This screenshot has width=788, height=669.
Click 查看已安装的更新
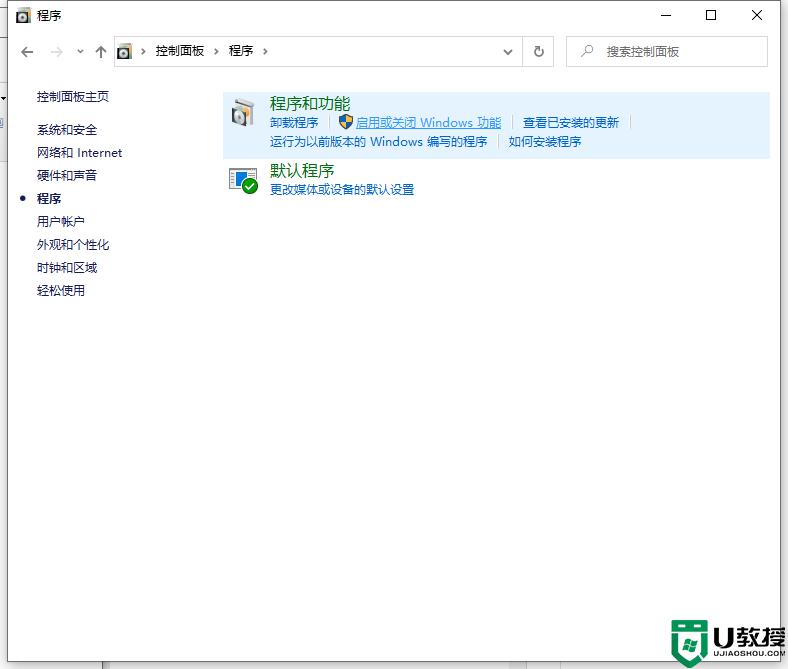570,123
